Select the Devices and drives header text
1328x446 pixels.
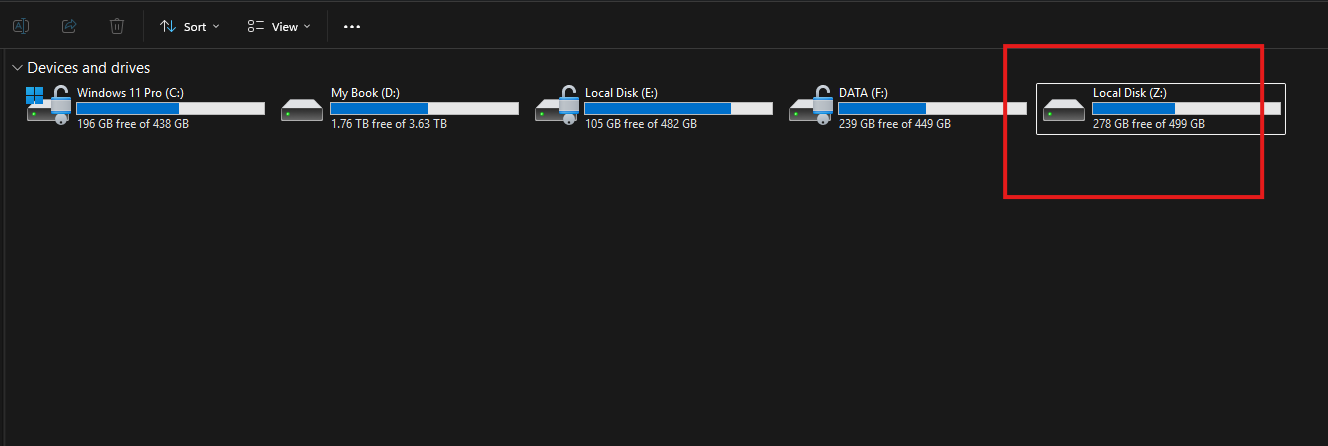point(89,68)
